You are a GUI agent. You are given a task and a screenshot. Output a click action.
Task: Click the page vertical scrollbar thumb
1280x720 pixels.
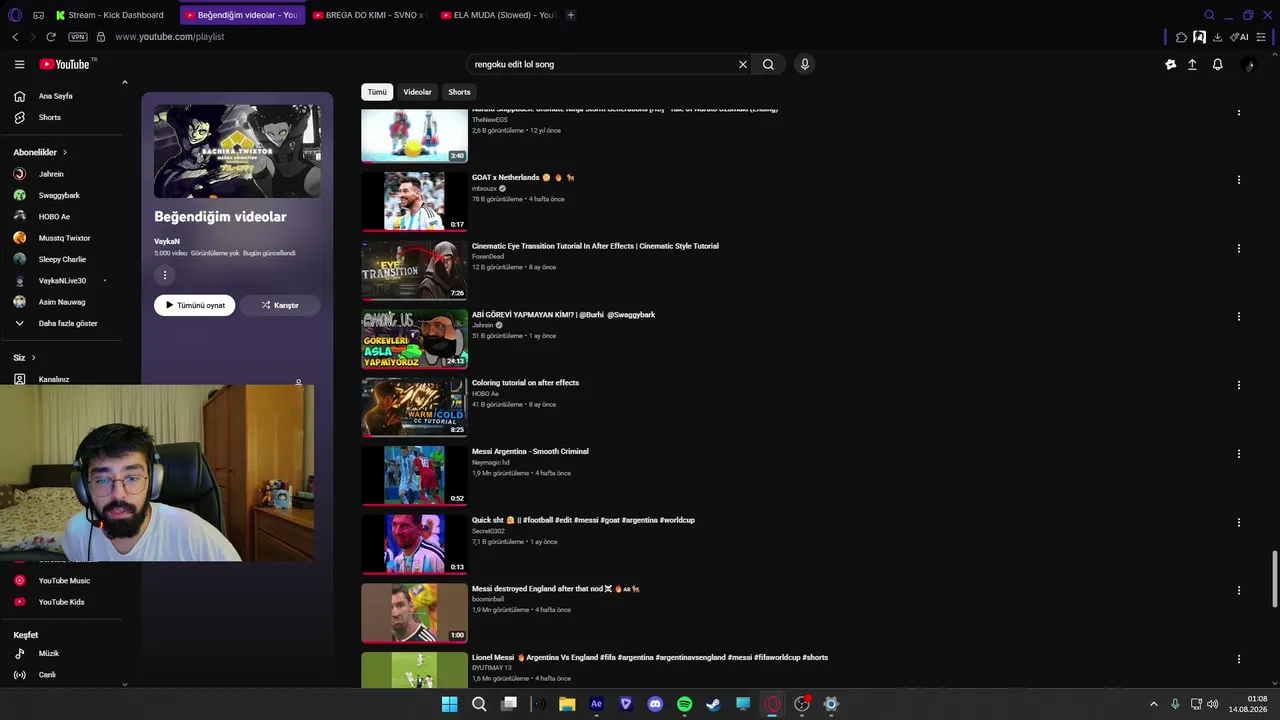1274,578
